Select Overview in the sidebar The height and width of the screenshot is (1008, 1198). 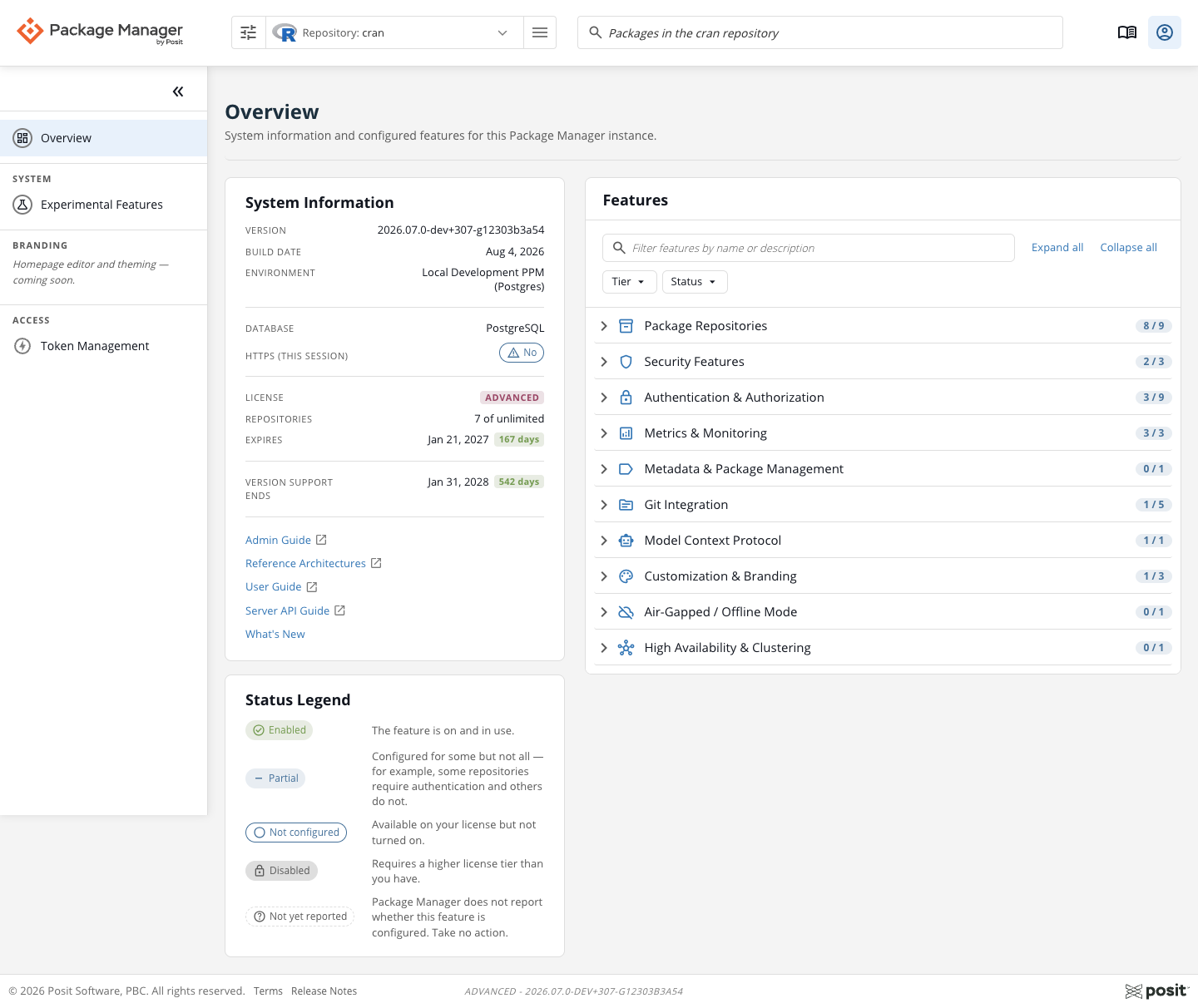point(103,138)
